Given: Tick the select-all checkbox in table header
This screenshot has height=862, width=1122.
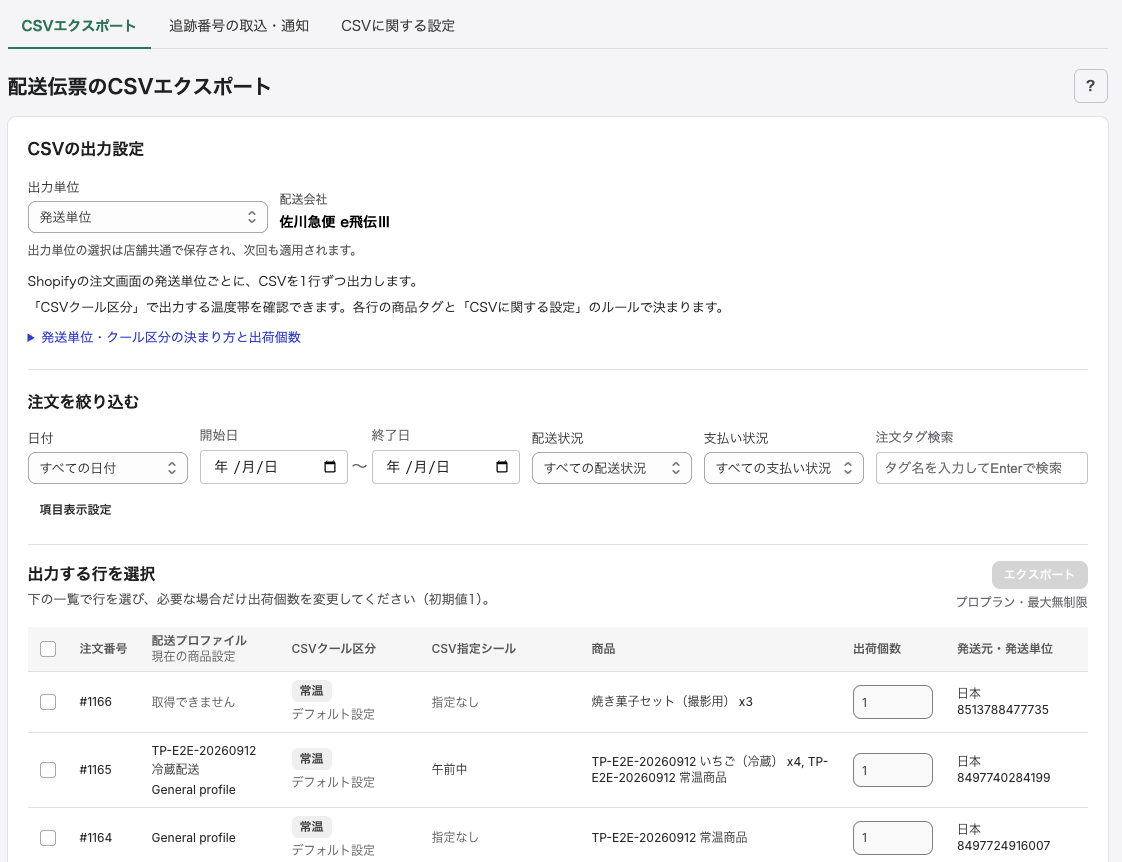Looking at the screenshot, I should pos(48,649).
